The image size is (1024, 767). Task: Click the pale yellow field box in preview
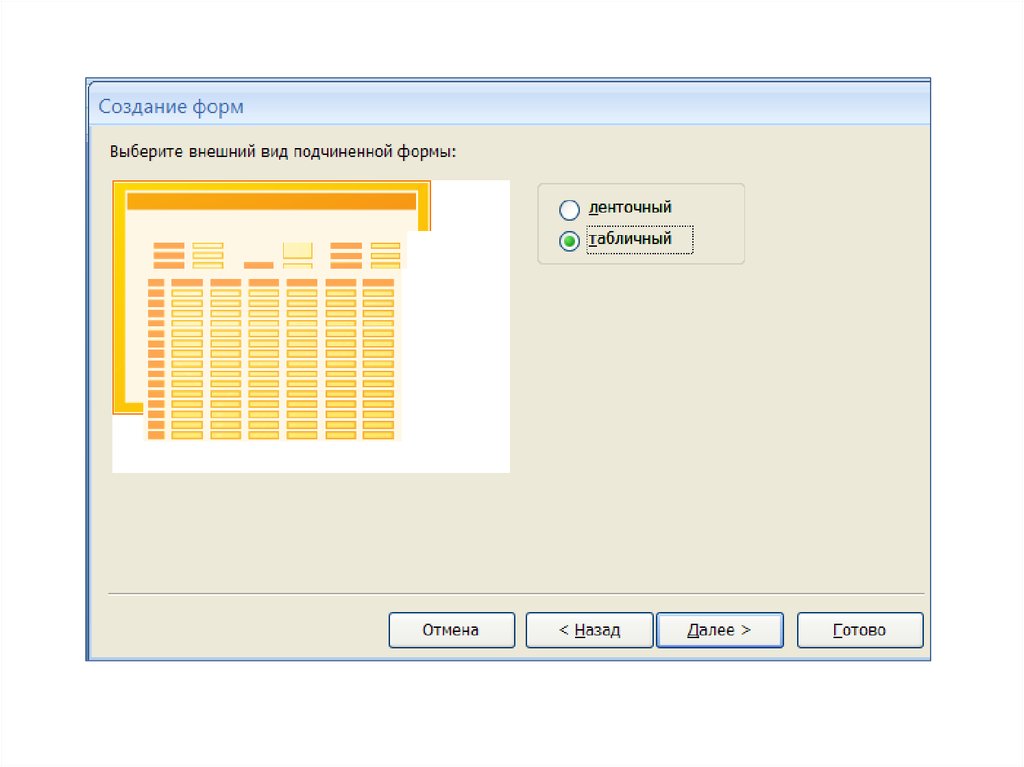(x=298, y=250)
